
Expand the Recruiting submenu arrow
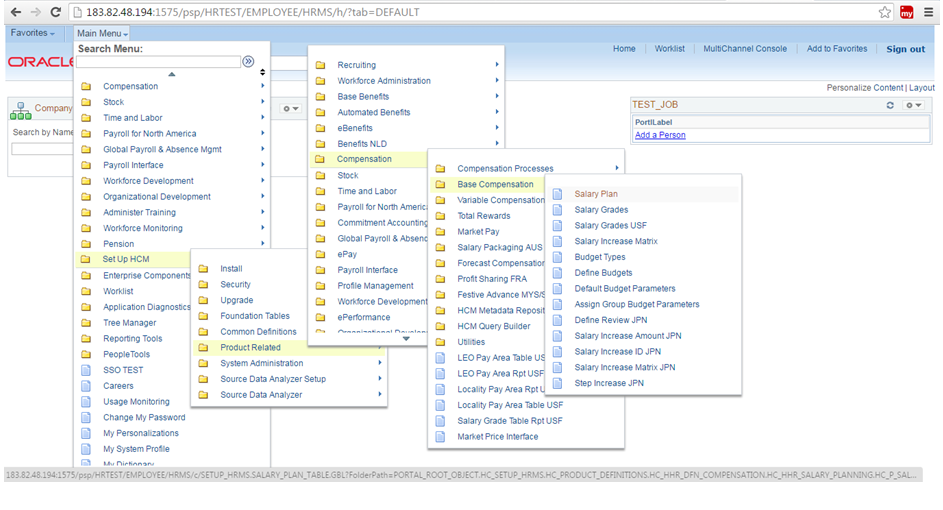coord(497,64)
